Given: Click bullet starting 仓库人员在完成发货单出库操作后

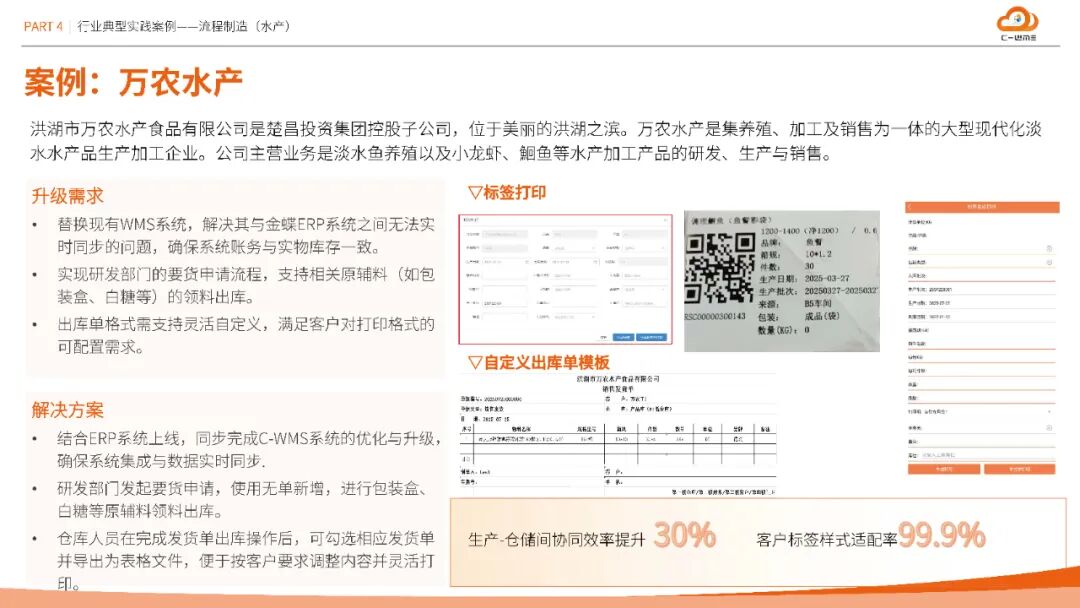Looking at the screenshot, I should click(246, 561).
